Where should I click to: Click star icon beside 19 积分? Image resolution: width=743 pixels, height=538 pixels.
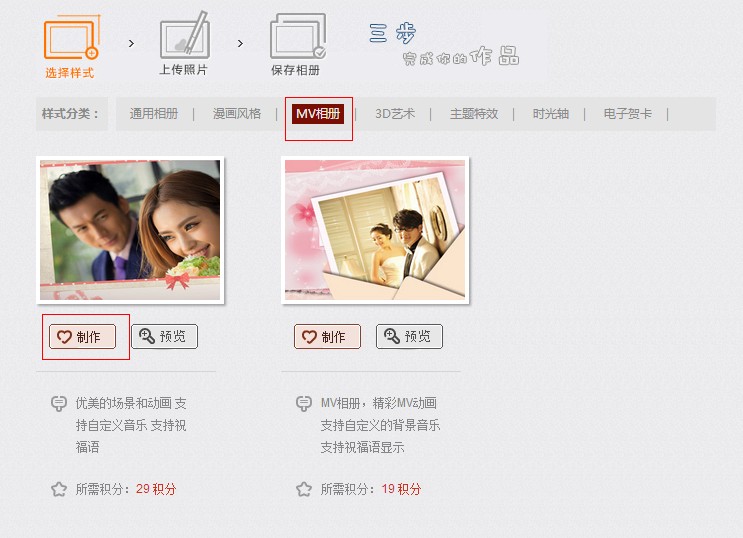tap(304, 489)
